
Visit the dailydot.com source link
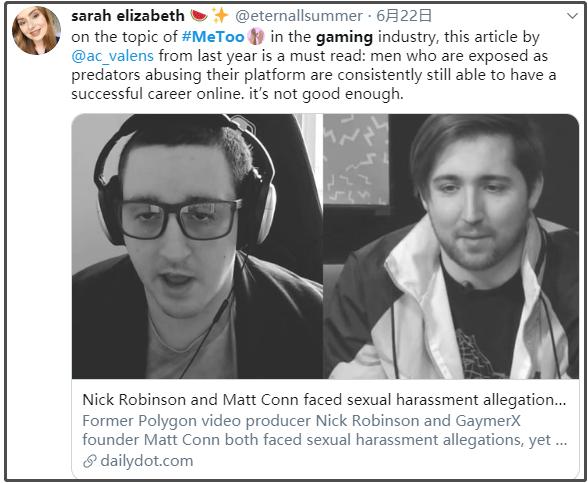(x=147, y=461)
